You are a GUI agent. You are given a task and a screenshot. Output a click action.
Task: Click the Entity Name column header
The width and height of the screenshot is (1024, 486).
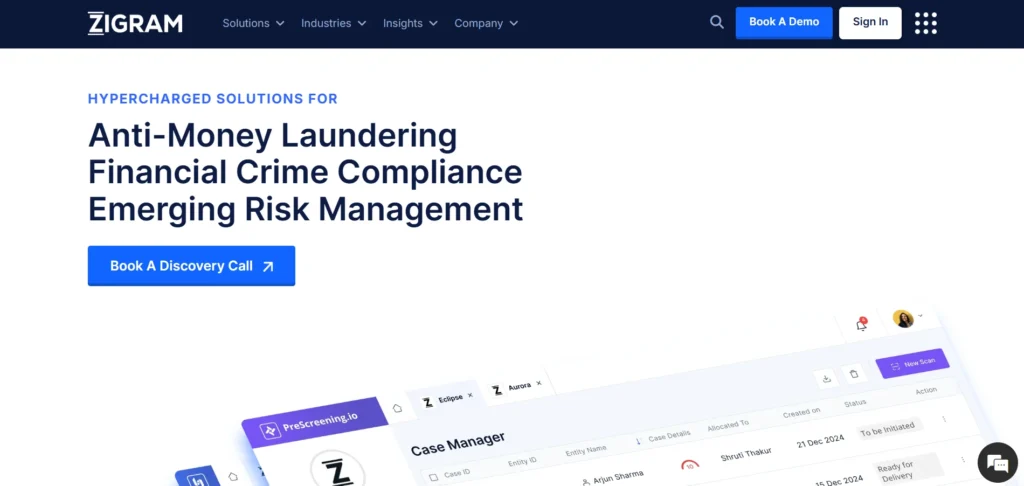[585, 451]
